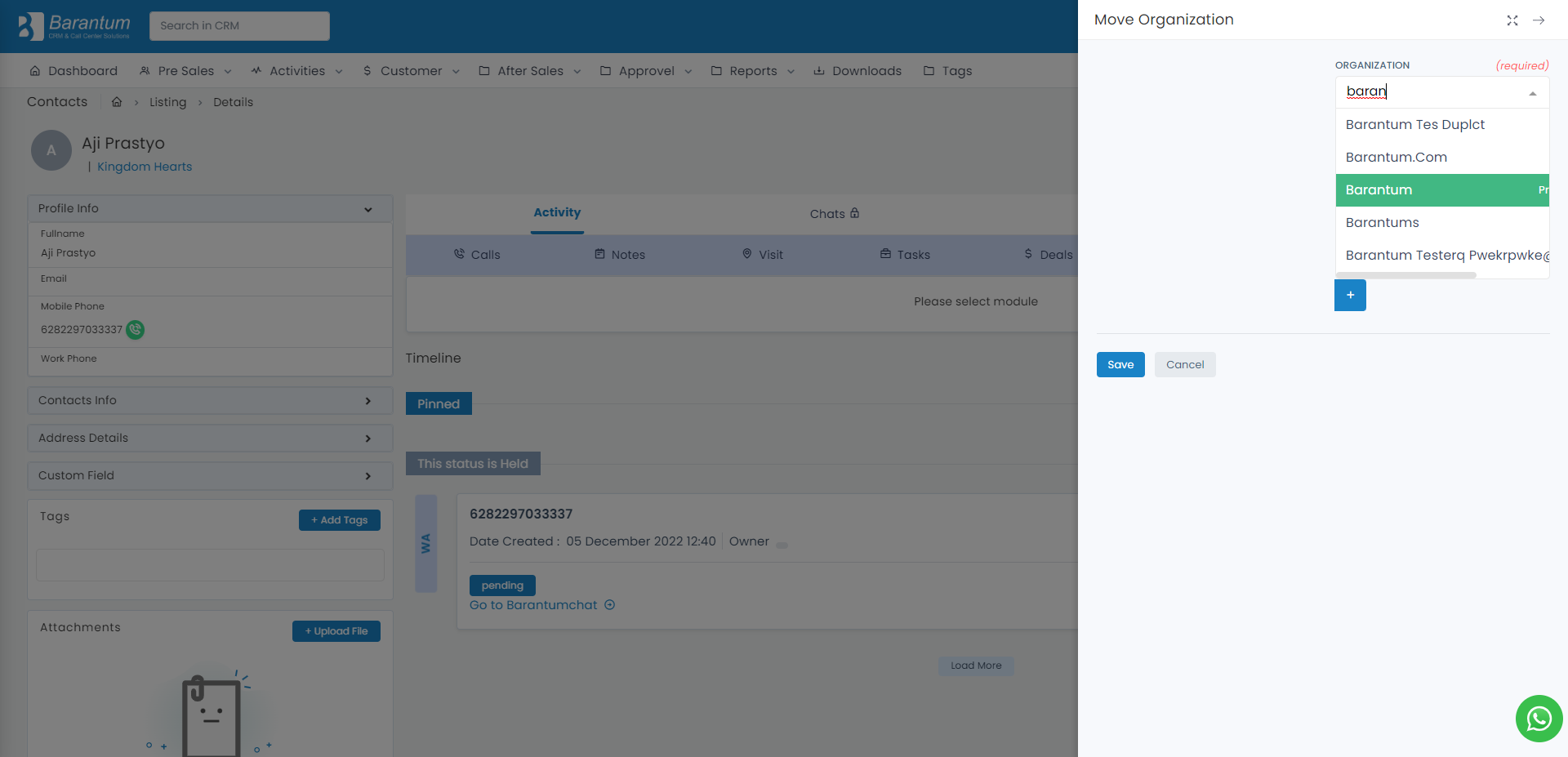
Task: Click the Aji Prastyo avatar circle
Action: [51, 150]
